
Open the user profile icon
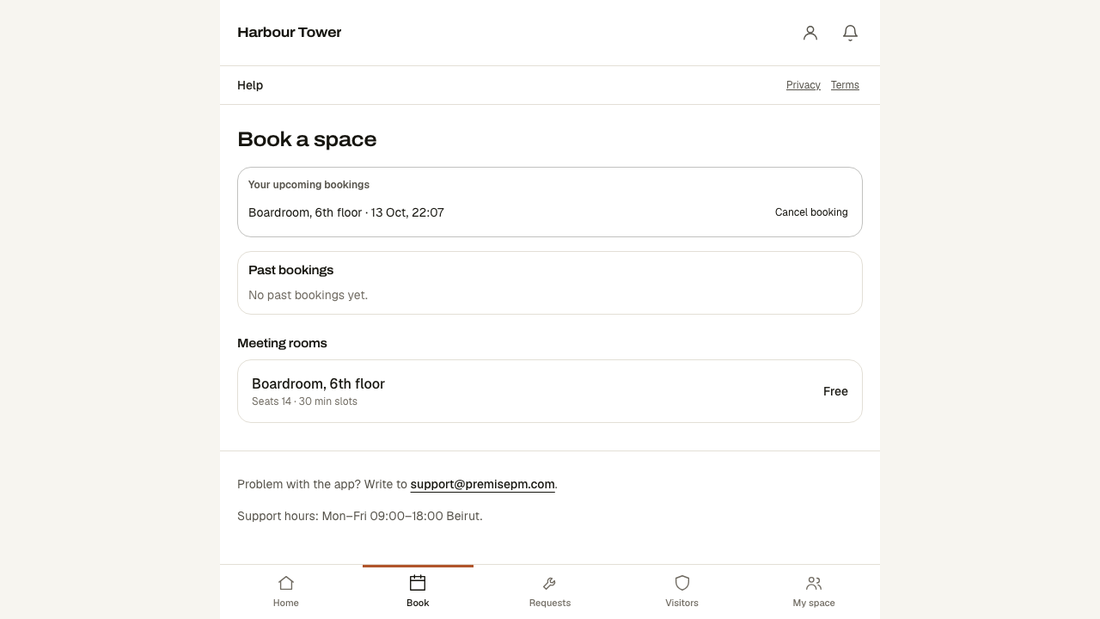pos(810,32)
